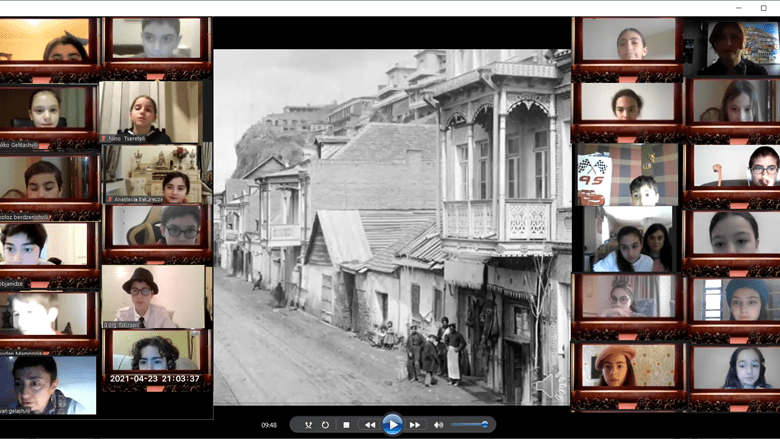Click the old street photograph in the center

[392, 227]
